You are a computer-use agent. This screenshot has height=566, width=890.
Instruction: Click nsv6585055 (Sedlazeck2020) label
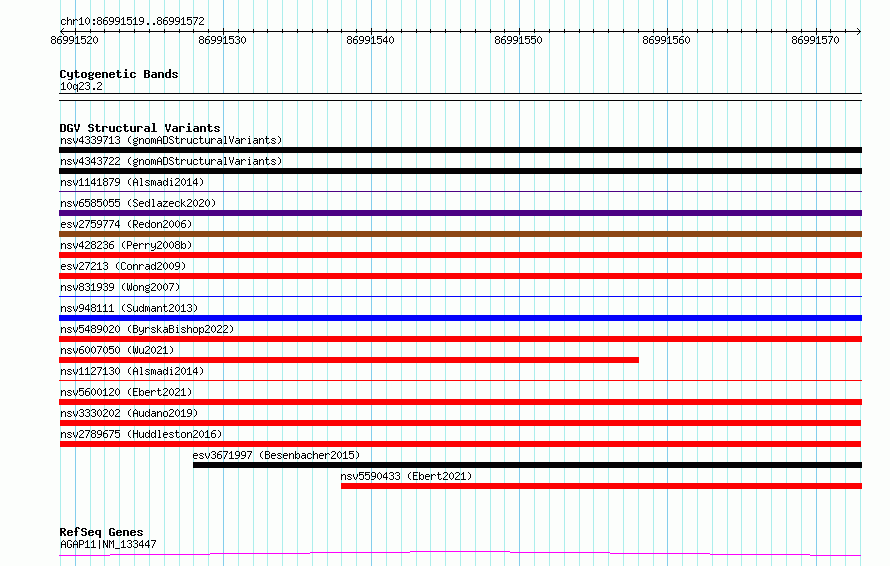138,203
